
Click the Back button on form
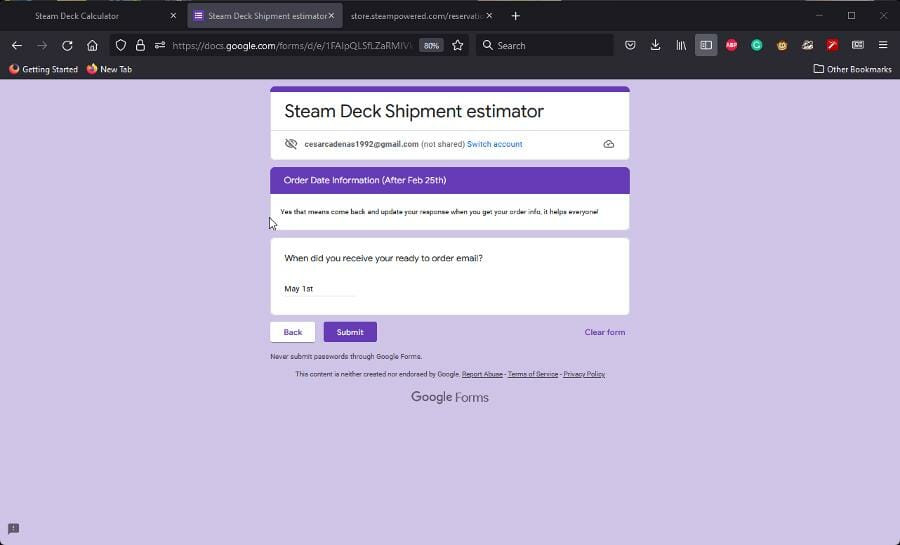coord(292,332)
